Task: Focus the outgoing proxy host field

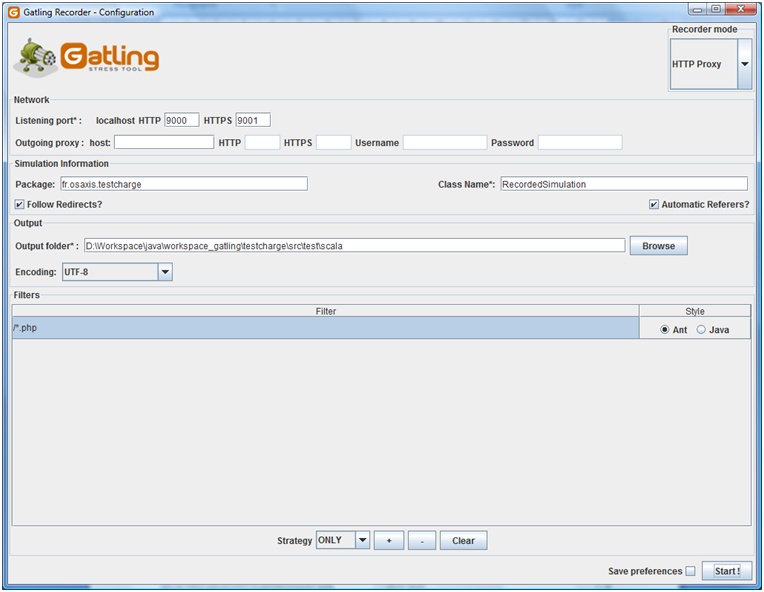Action: pos(164,142)
